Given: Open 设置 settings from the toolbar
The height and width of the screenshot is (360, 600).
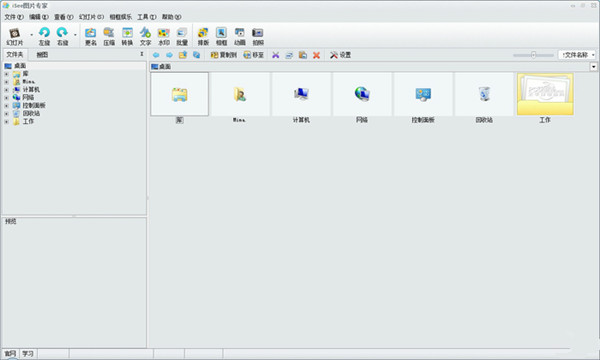Looking at the screenshot, I should coord(340,55).
